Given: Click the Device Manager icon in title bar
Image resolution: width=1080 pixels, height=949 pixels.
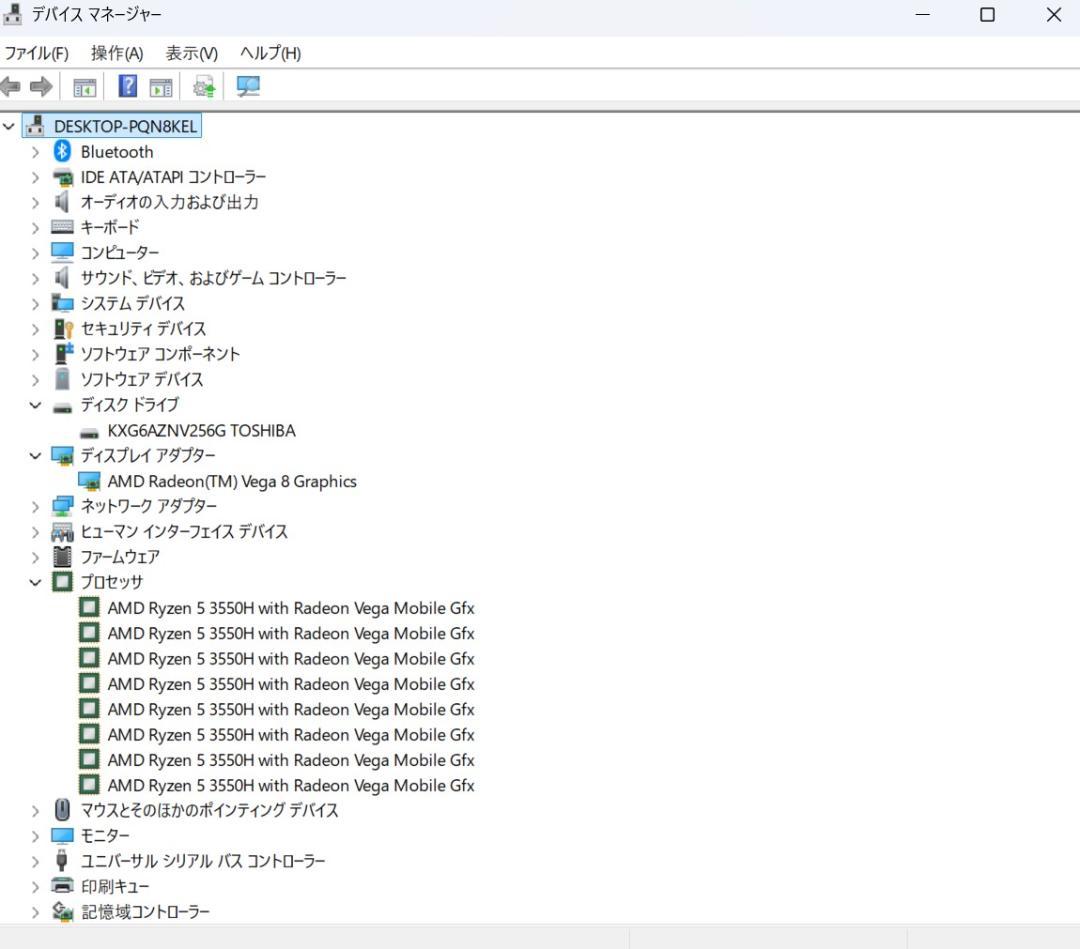Looking at the screenshot, I should coord(14,14).
